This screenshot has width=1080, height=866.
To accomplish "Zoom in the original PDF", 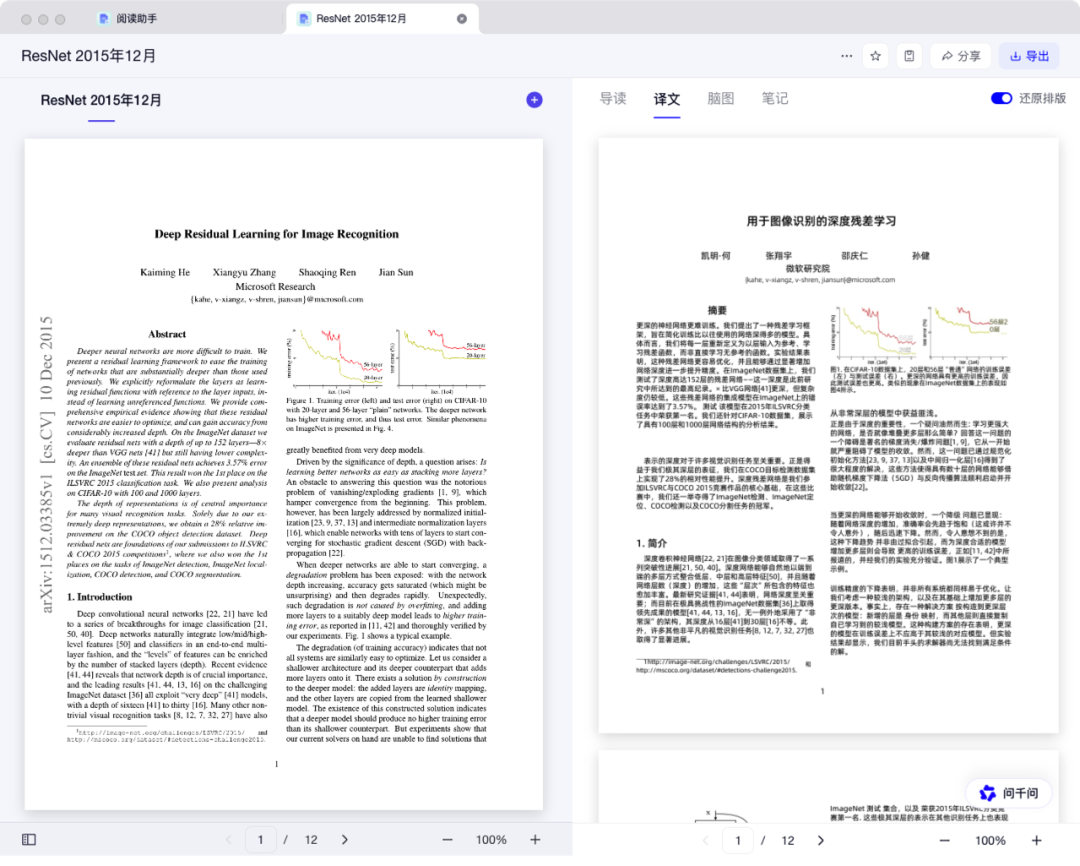I will tap(535, 839).
